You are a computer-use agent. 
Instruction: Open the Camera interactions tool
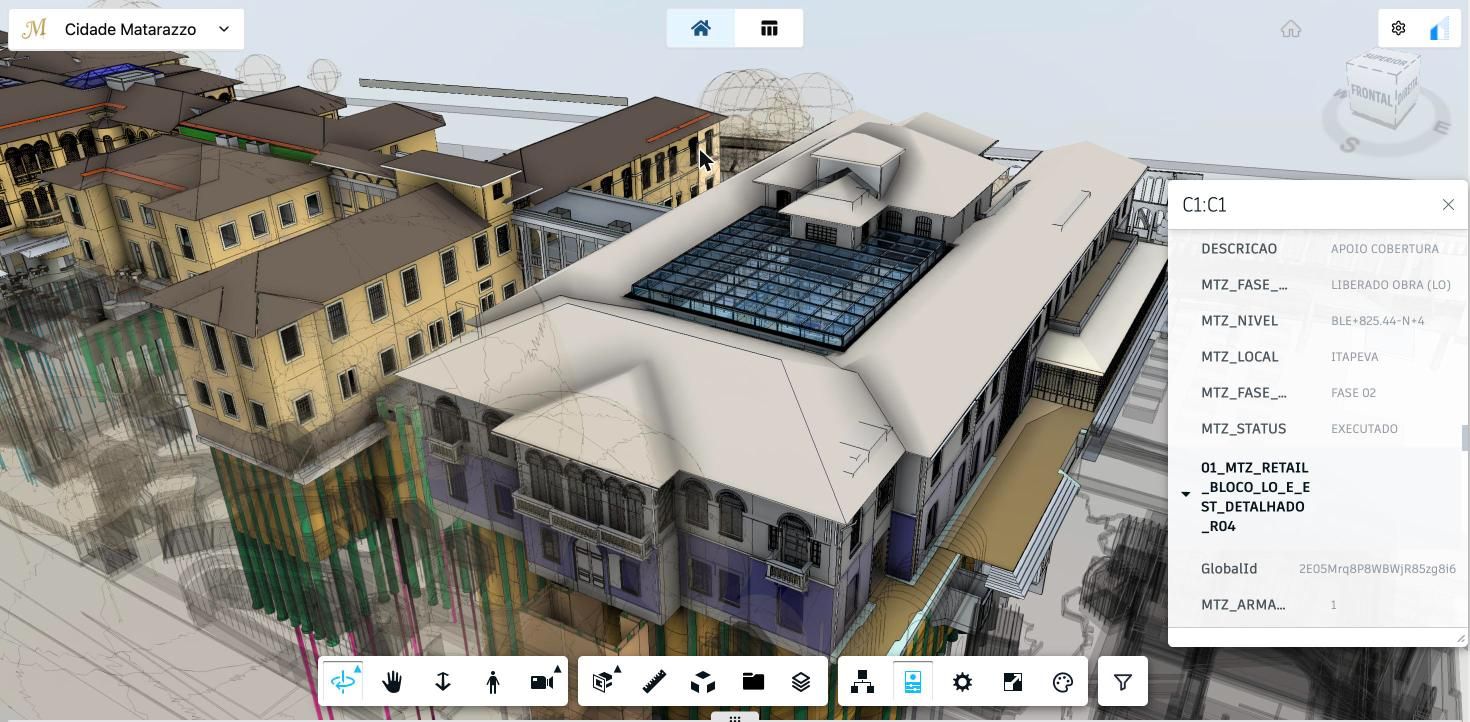tap(543, 682)
